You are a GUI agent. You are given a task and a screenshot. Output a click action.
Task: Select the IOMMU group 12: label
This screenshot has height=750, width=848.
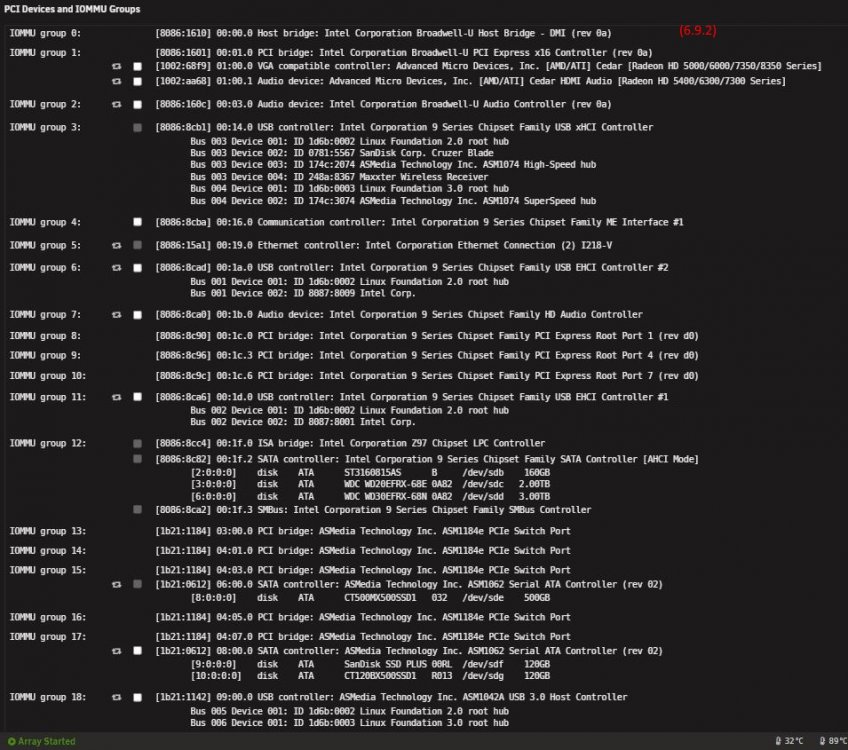coord(48,443)
